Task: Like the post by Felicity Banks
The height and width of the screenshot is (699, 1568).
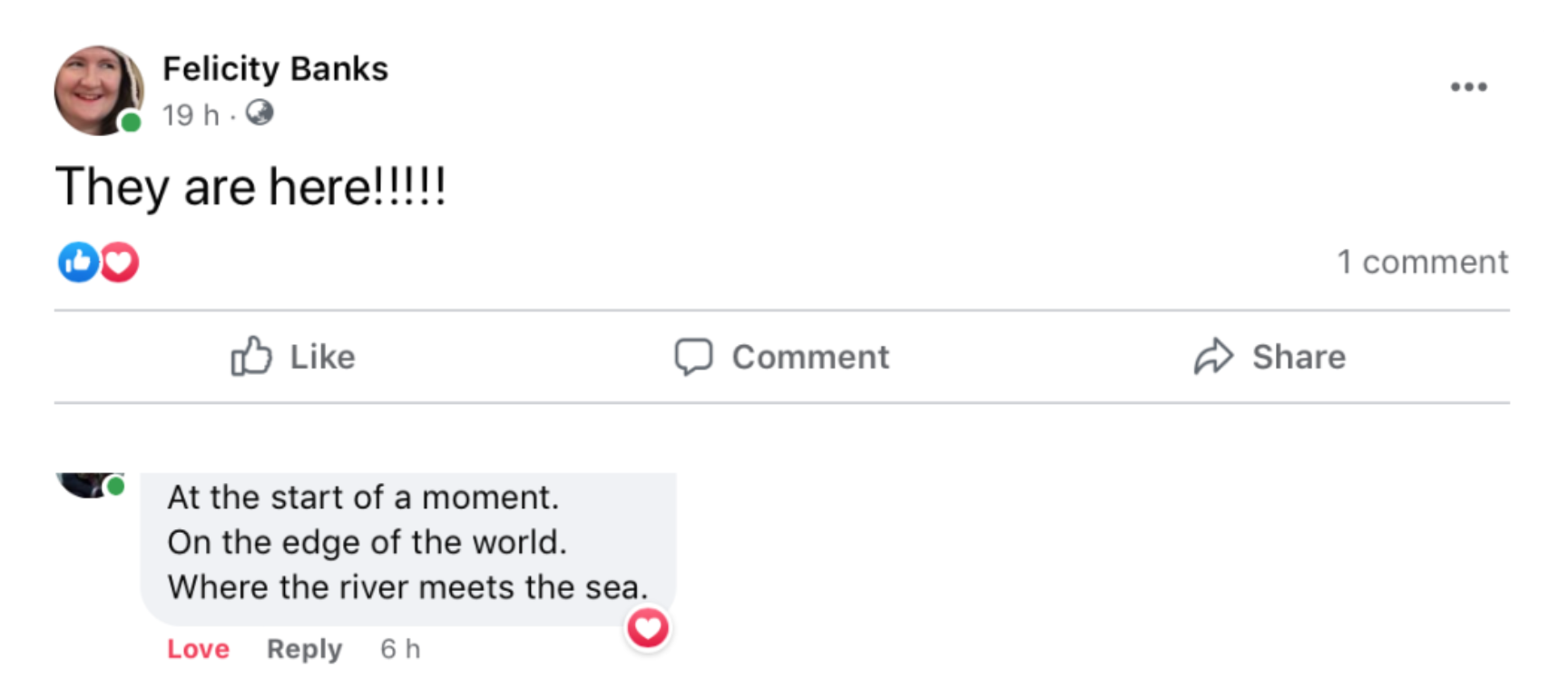Action: coord(293,357)
